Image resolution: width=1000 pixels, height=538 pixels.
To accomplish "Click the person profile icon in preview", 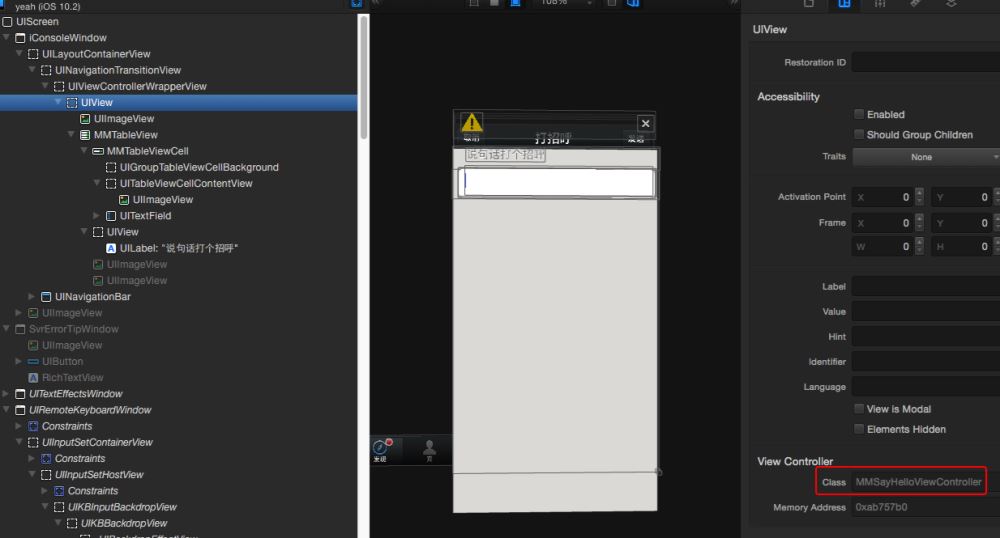I will tap(429, 448).
